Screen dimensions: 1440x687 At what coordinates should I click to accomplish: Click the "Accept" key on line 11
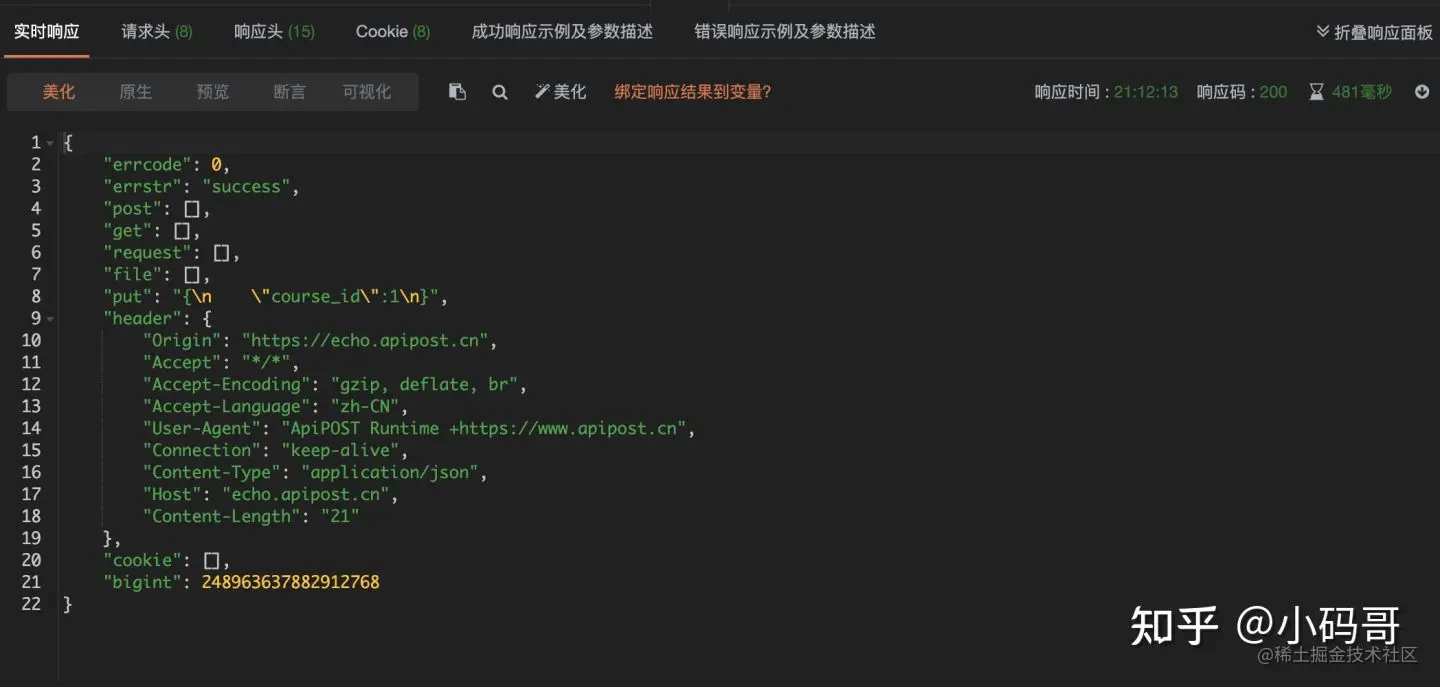182,363
